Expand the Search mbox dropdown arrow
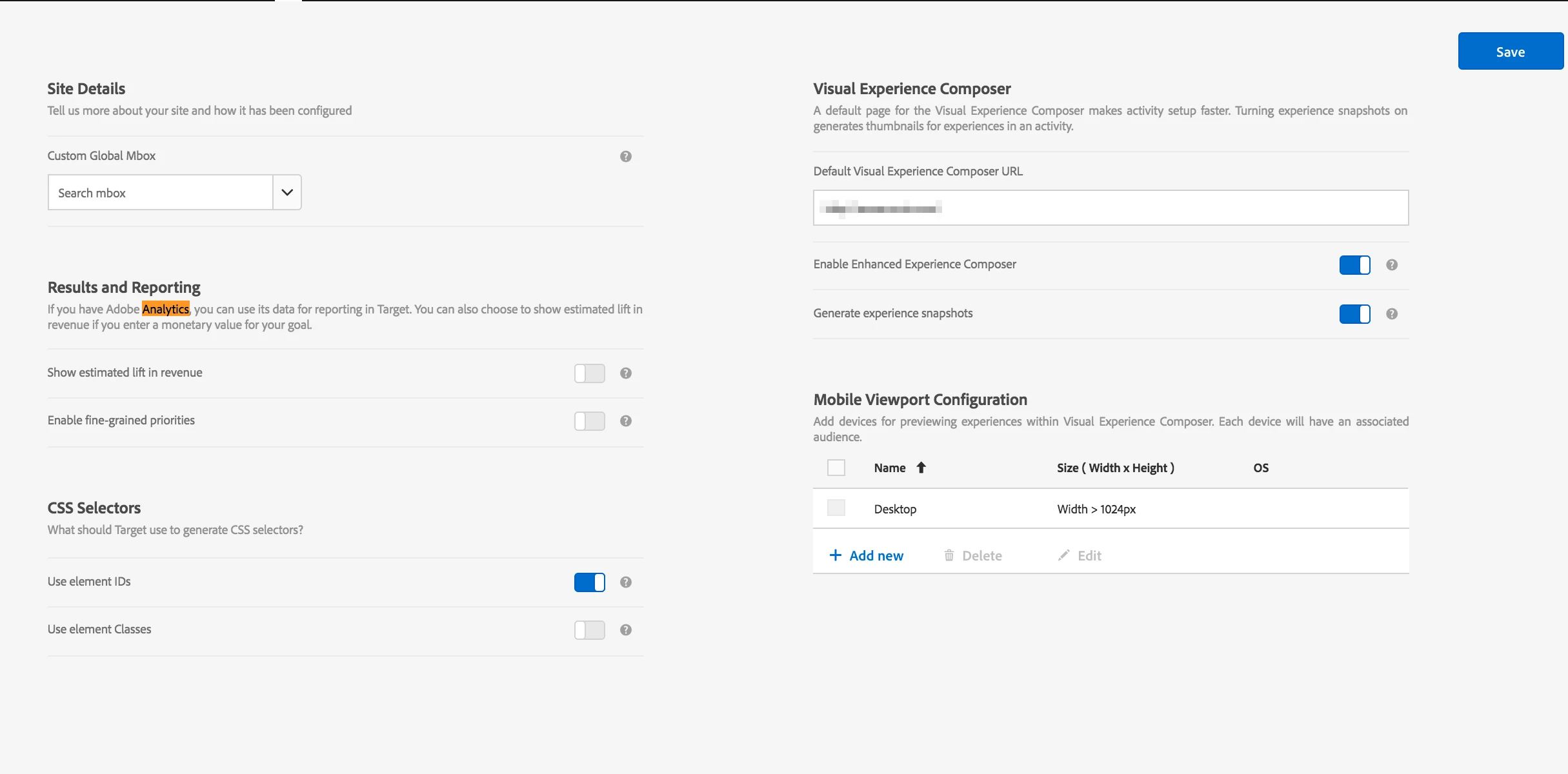 (287, 192)
